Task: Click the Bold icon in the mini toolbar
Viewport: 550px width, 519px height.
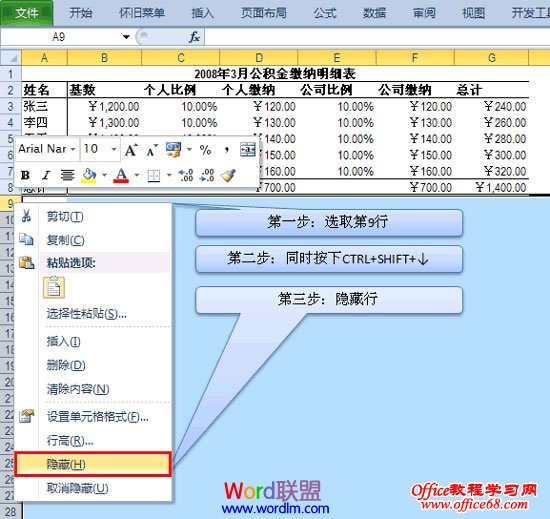Action: coord(25,175)
